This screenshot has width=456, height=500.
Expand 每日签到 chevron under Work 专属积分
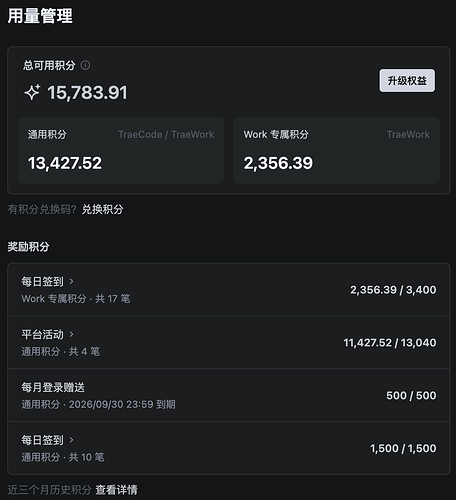(x=71, y=282)
